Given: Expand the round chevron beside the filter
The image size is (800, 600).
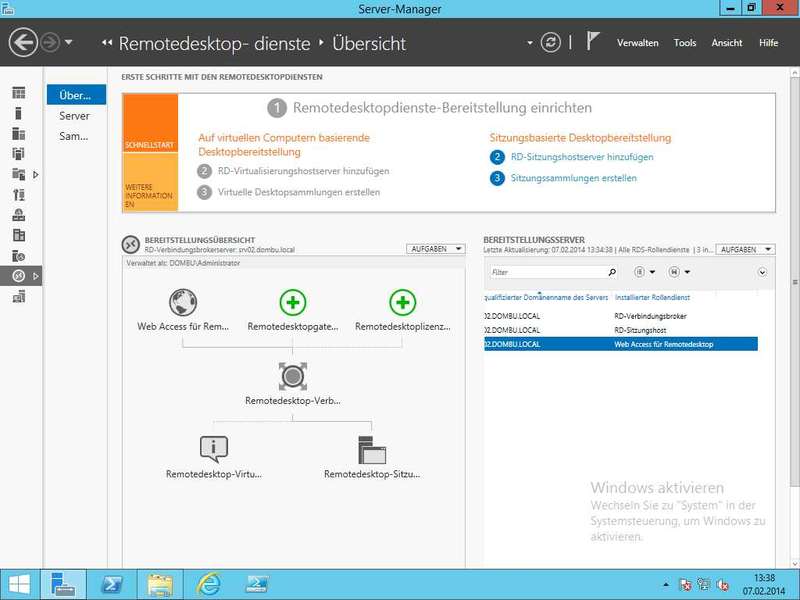Looking at the screenshot, I should pyautogui.click(x=763, y=272).
